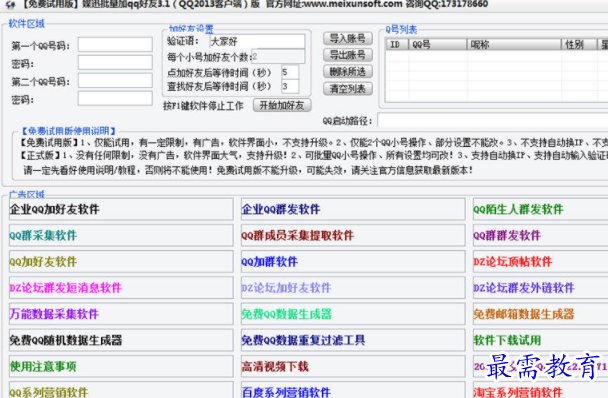608x398 pixels.
Task: Open the DZ论坛顶帖软件 ad link
Action: (541, 262)
